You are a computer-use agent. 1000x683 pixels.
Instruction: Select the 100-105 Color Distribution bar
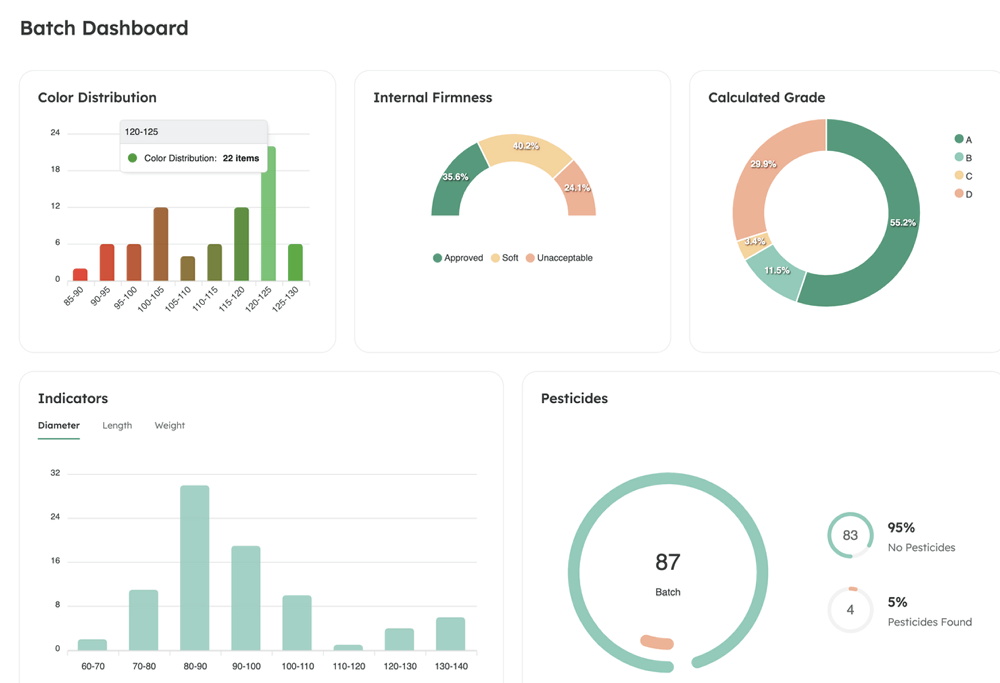coord(160,244)
